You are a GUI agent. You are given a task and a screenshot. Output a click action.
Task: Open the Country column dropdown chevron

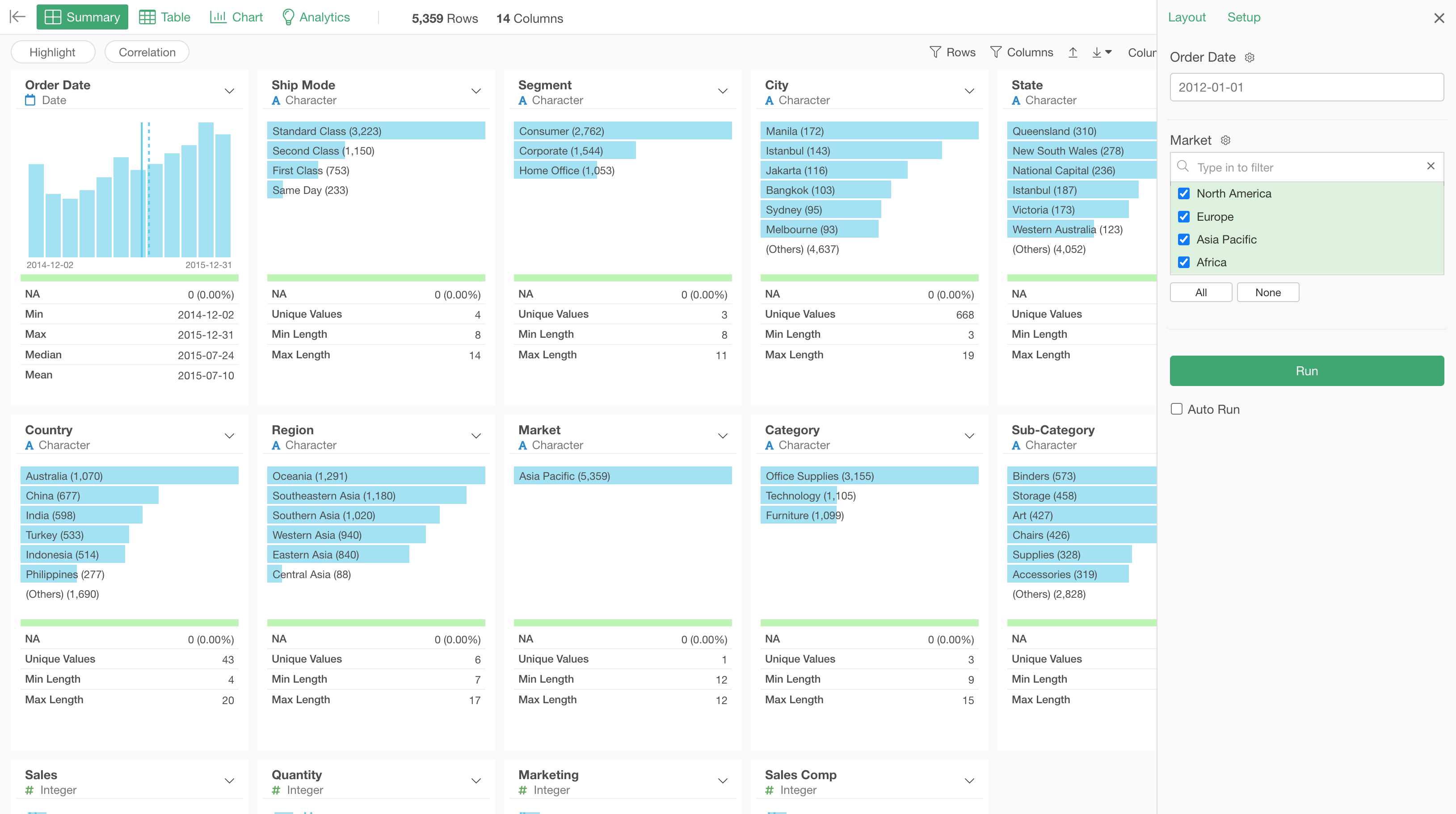click(x=229, y=436)
